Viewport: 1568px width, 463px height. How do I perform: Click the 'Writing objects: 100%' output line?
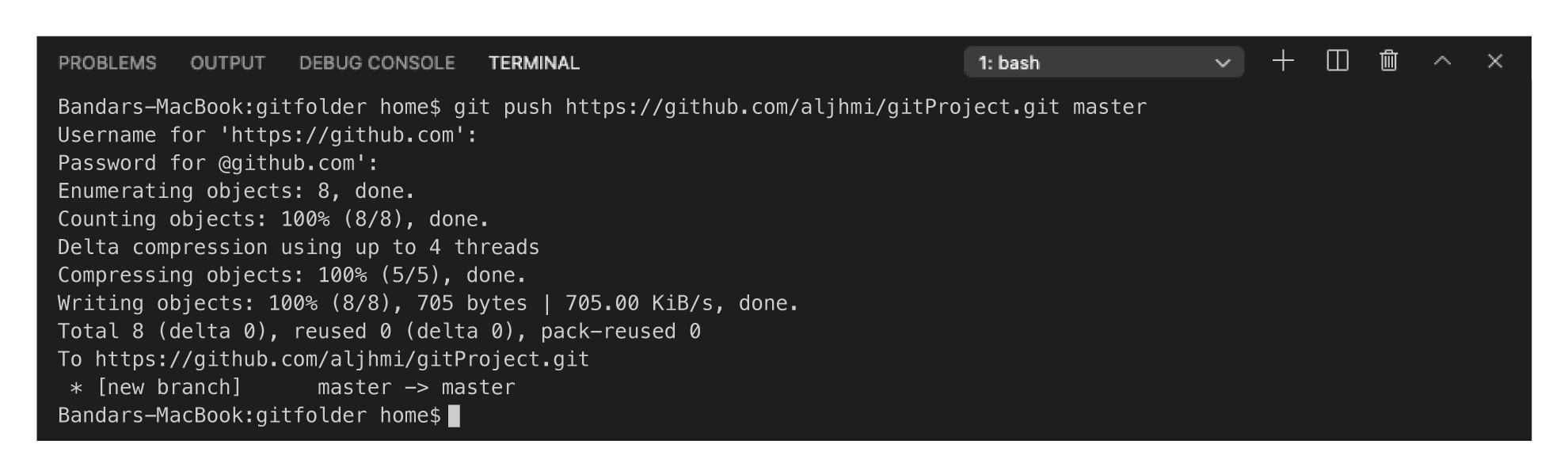428,303
